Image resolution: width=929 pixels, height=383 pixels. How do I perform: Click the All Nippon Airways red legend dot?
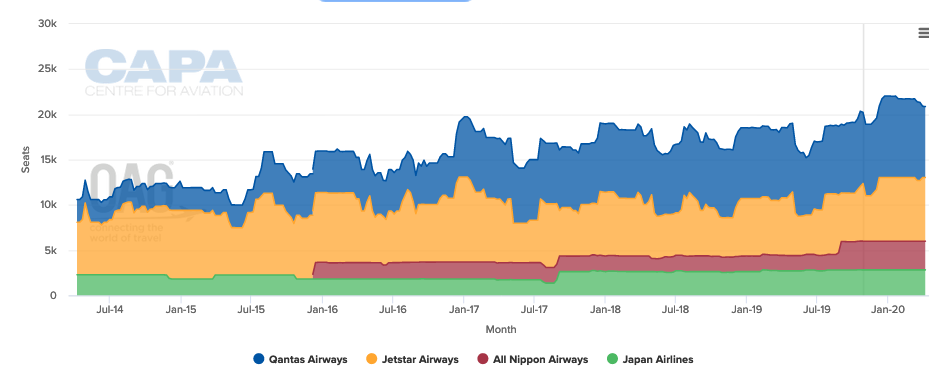[482, 359]
